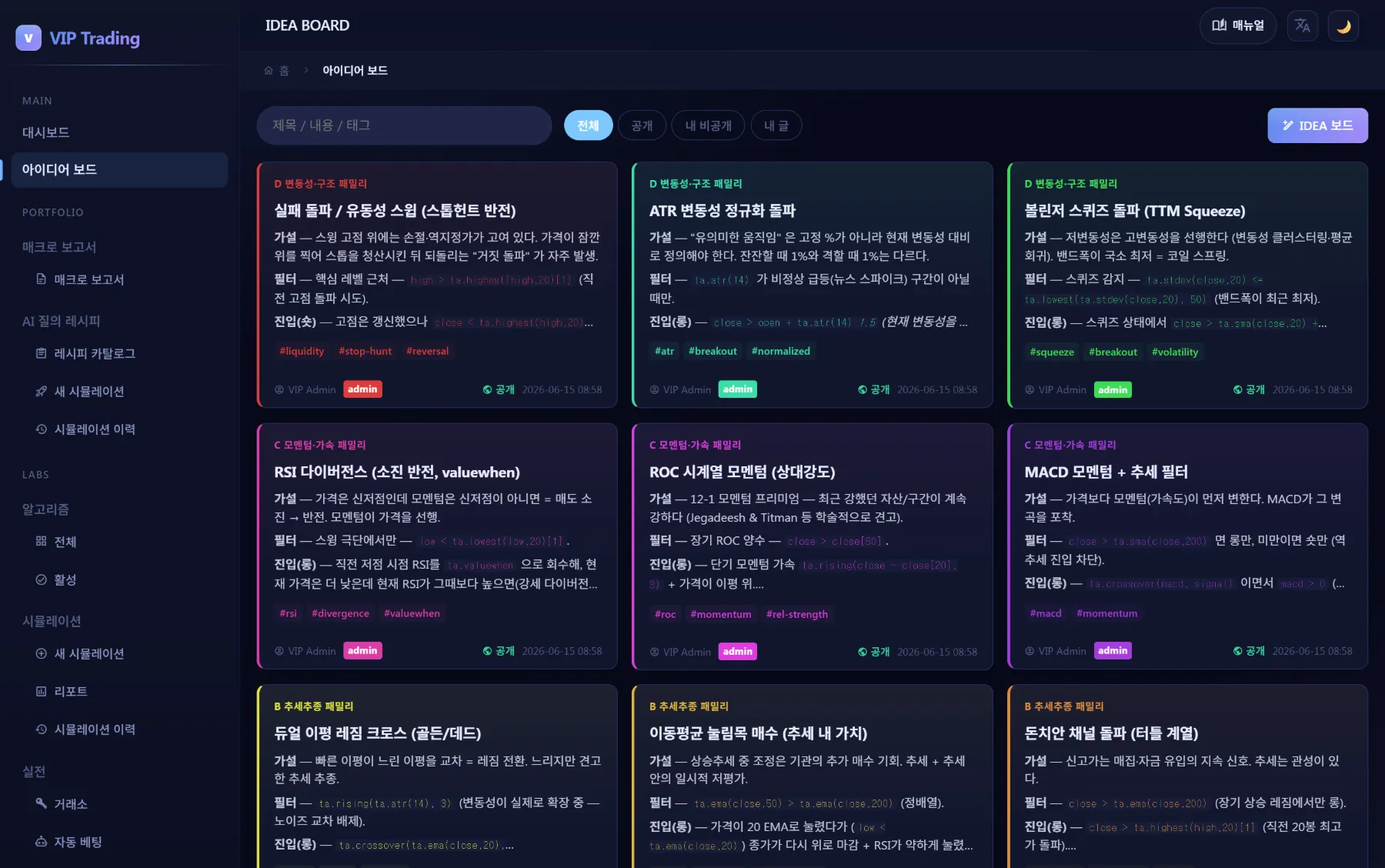Select the 내 비공개 filter tab
Screen dimensions: 1385x868
(x=708, y=125)
